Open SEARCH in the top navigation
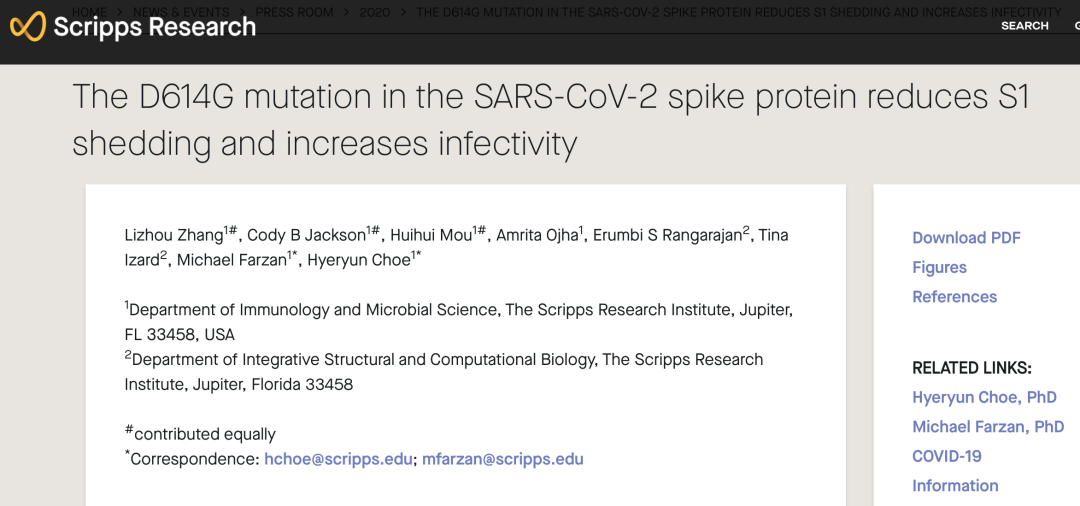Image resolution: width=1080 pixels, height=506 pixels. [1024, 26]
